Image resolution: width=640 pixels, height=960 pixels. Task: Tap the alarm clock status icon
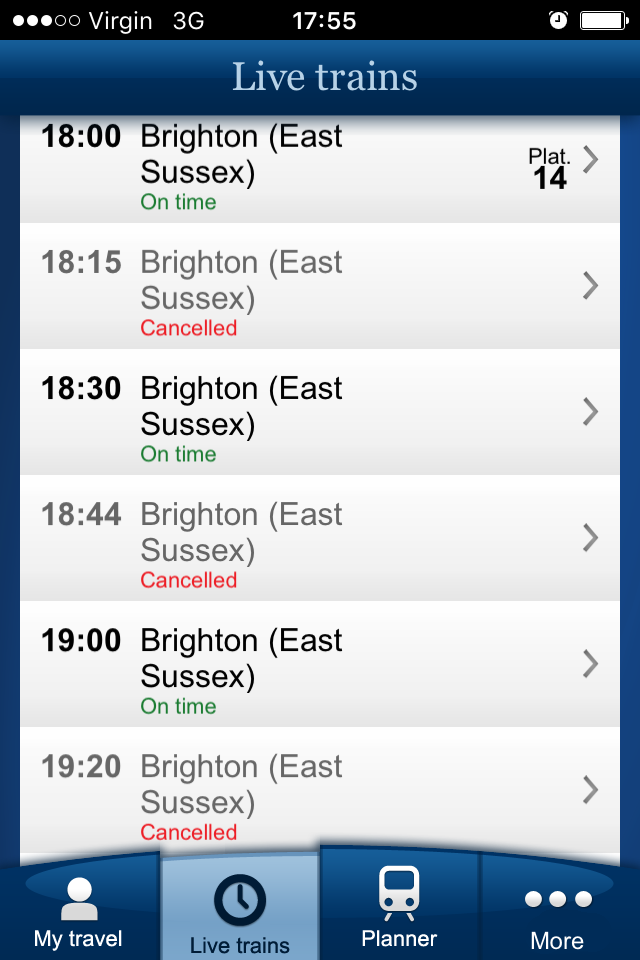pos(558,20)
